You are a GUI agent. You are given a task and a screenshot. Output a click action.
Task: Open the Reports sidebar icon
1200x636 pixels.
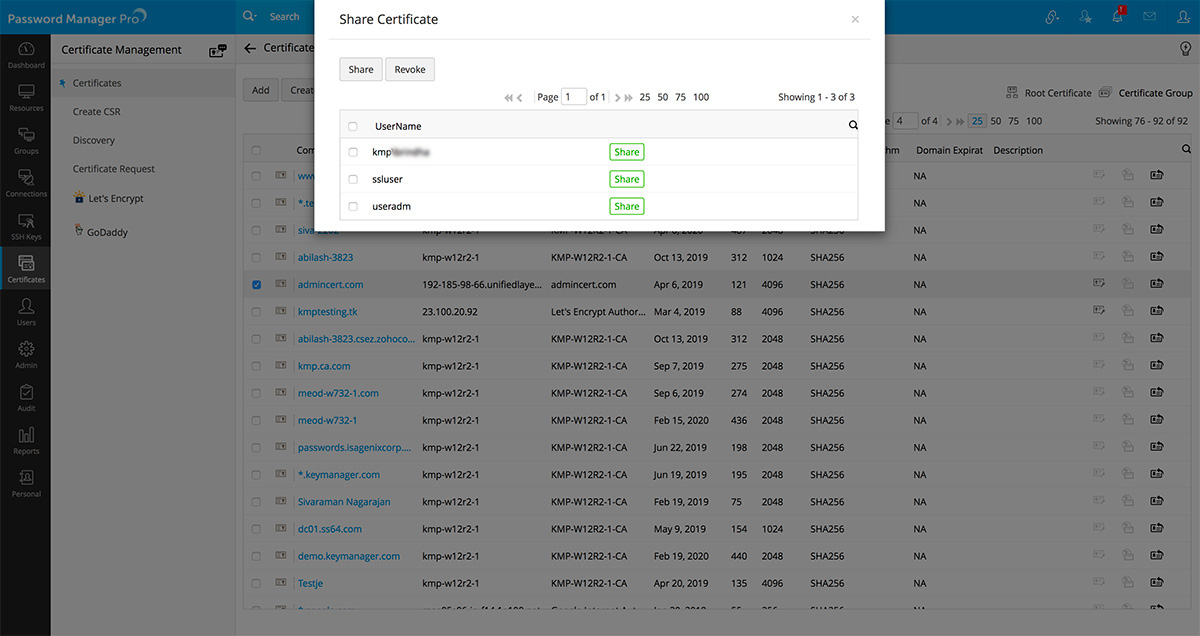click(x=26, y=440)
